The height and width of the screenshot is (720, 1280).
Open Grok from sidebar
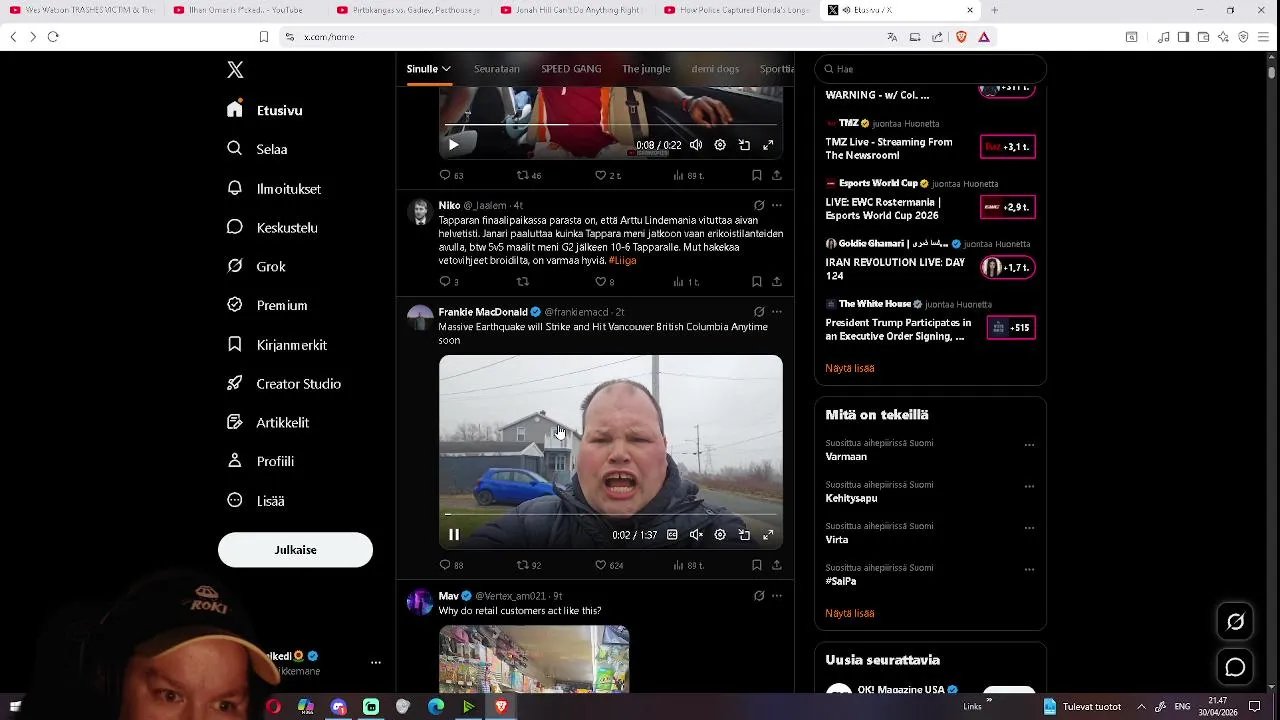pyautogui.click(x=257, y=266)
